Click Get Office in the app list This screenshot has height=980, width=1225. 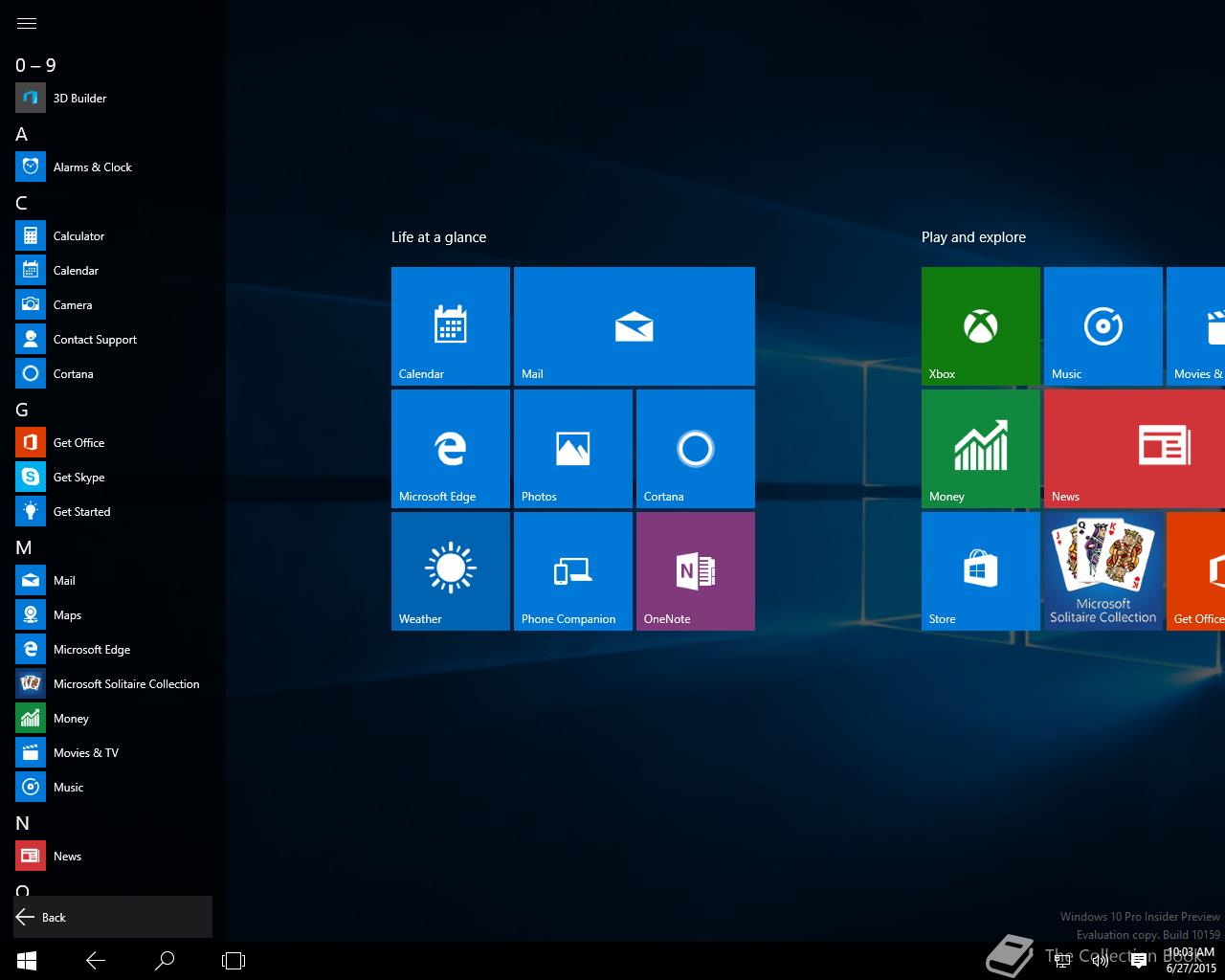(113, 442)
